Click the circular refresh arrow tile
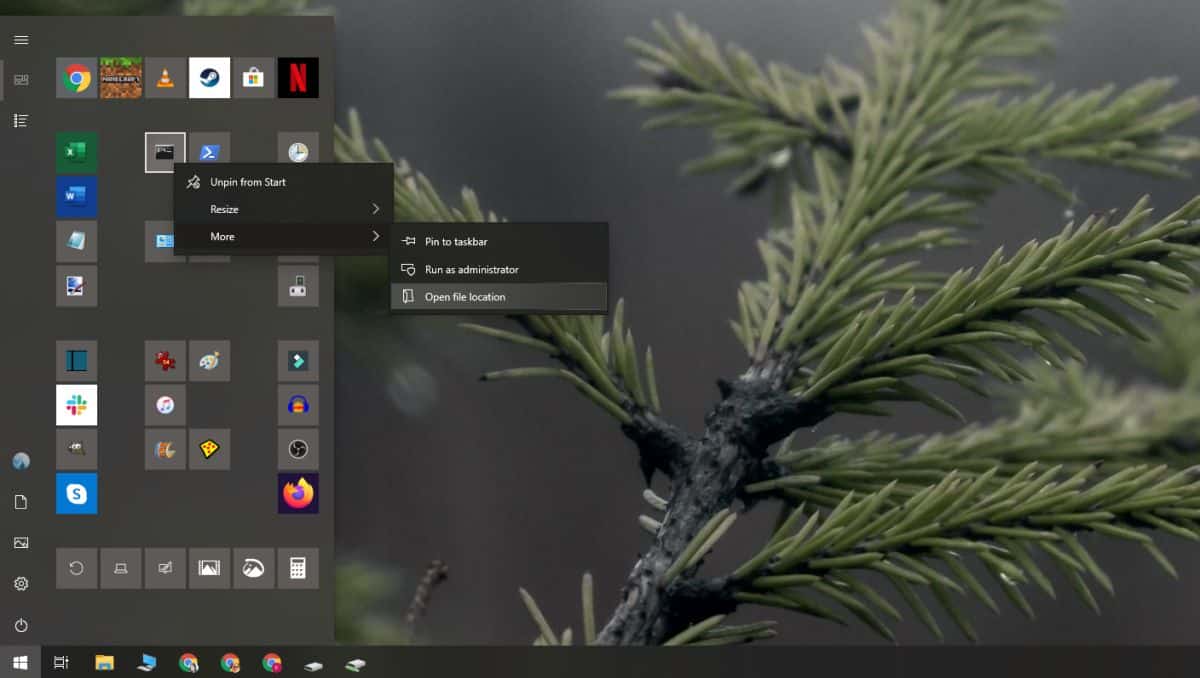The height and width of the screenshot is (678, 1200). [76, 568]
